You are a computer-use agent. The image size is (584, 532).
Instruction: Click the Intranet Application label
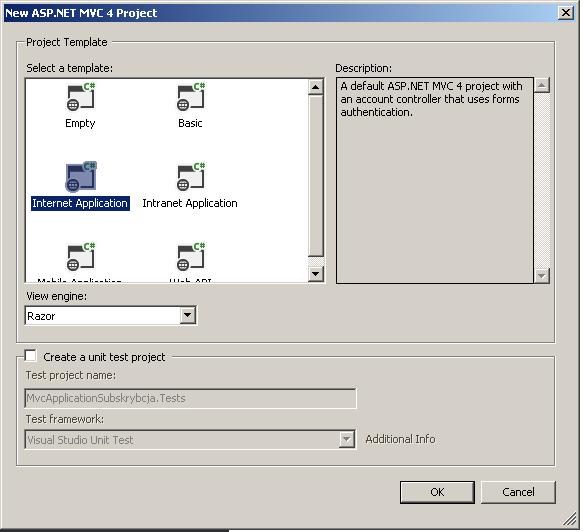(x=190, y=203)
